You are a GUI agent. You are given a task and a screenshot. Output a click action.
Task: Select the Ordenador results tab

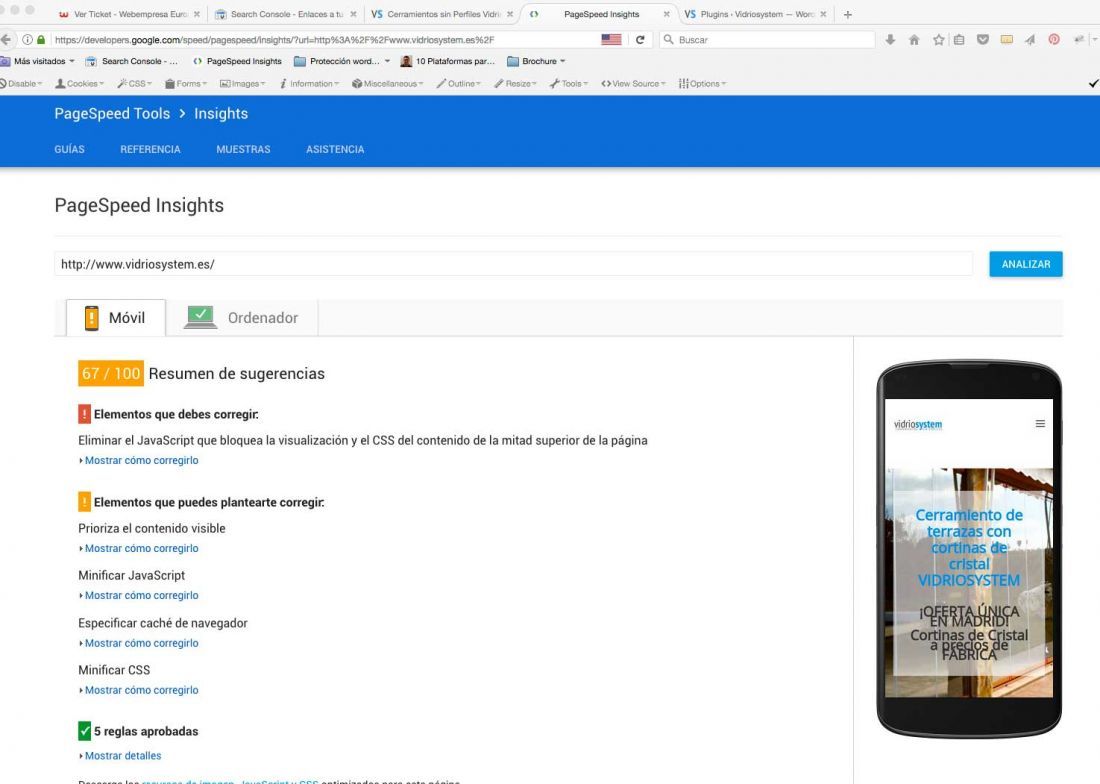pos(242,318)
